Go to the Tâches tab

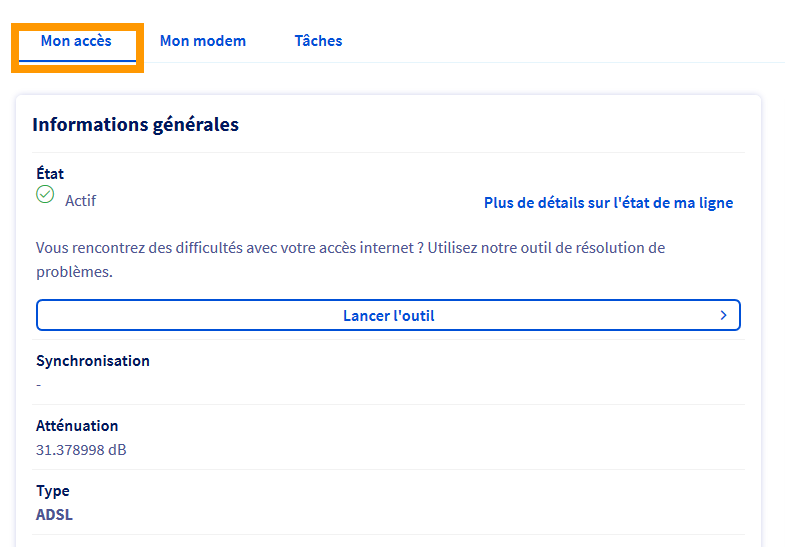318,41
